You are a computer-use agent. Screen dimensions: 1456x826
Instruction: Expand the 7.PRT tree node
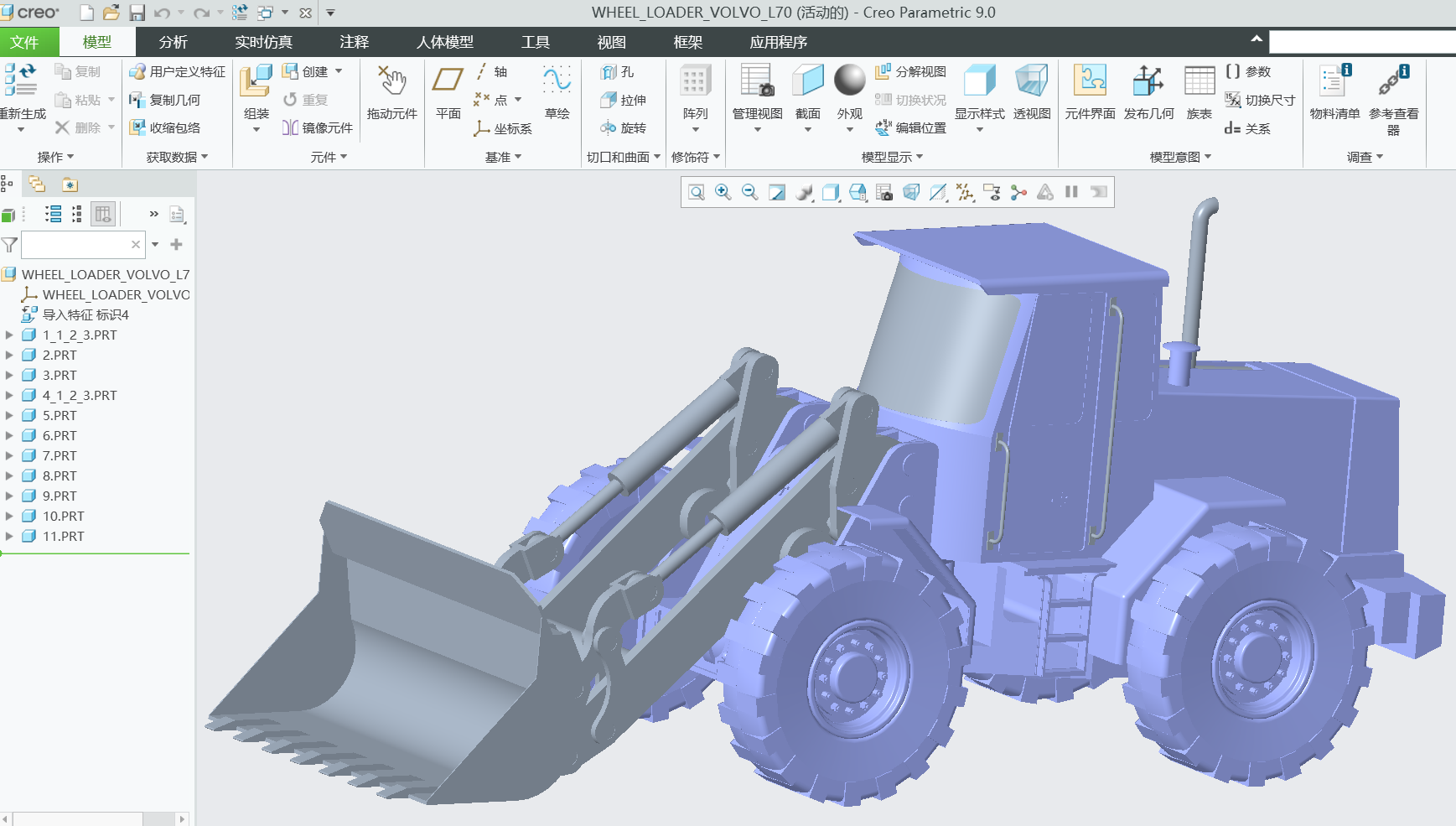(9, 455)
